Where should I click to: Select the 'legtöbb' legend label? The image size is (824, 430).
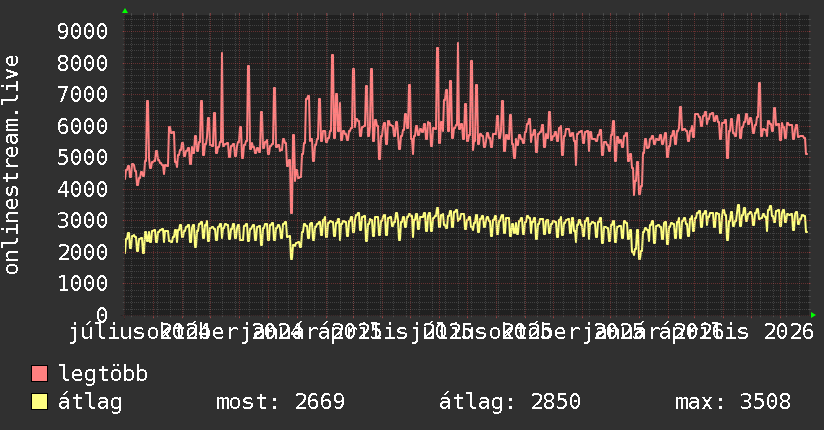[103, 373]
